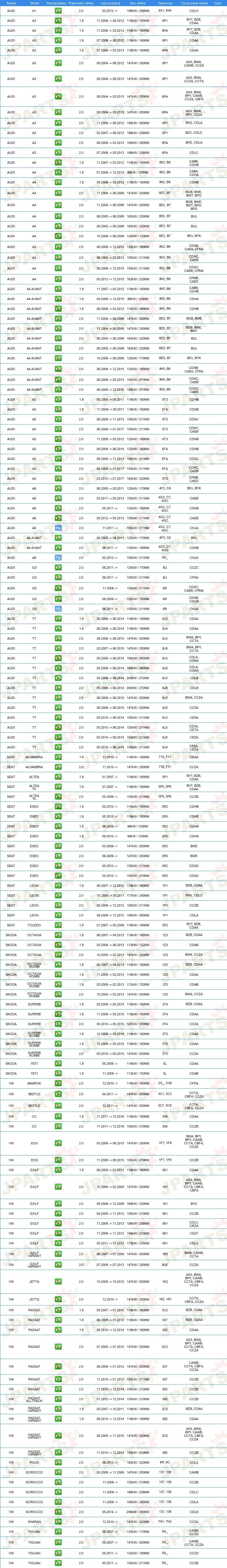Click the fuel icon in the Beetle 04.2011 row
227x1568 pixels.
[58, 1094]
